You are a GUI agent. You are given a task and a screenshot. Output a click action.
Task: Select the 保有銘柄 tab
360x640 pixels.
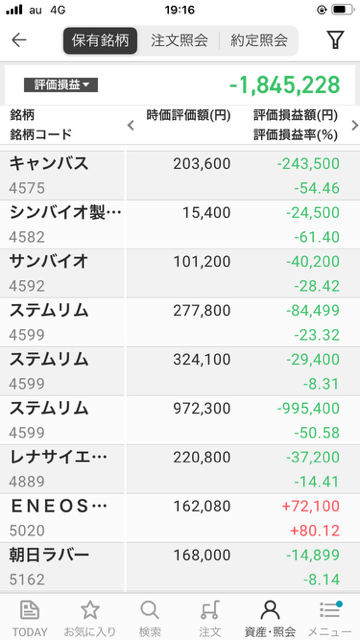[x=100, y=40]
